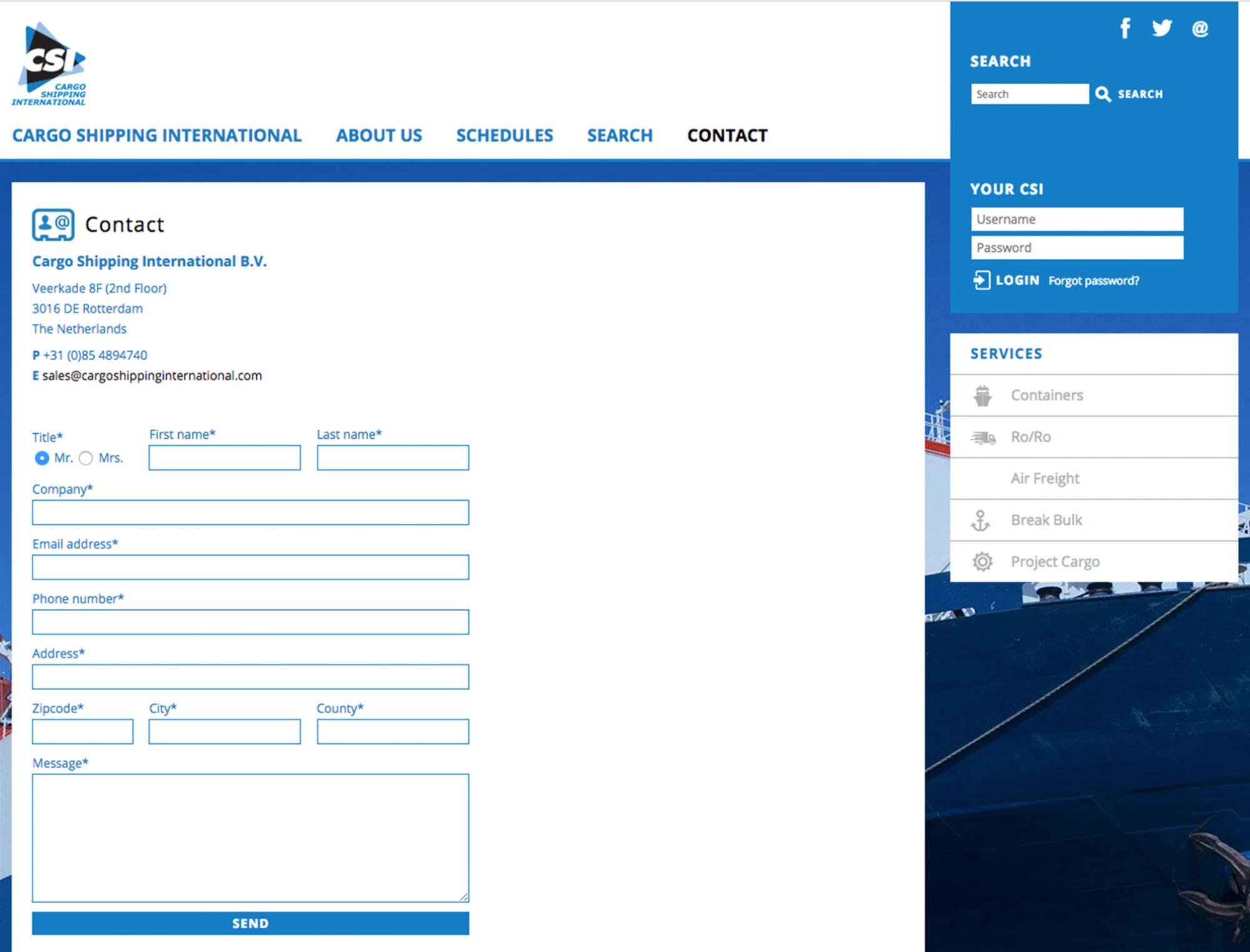
Task: Open the Facebook icon link
Action: click(1125, 28)
